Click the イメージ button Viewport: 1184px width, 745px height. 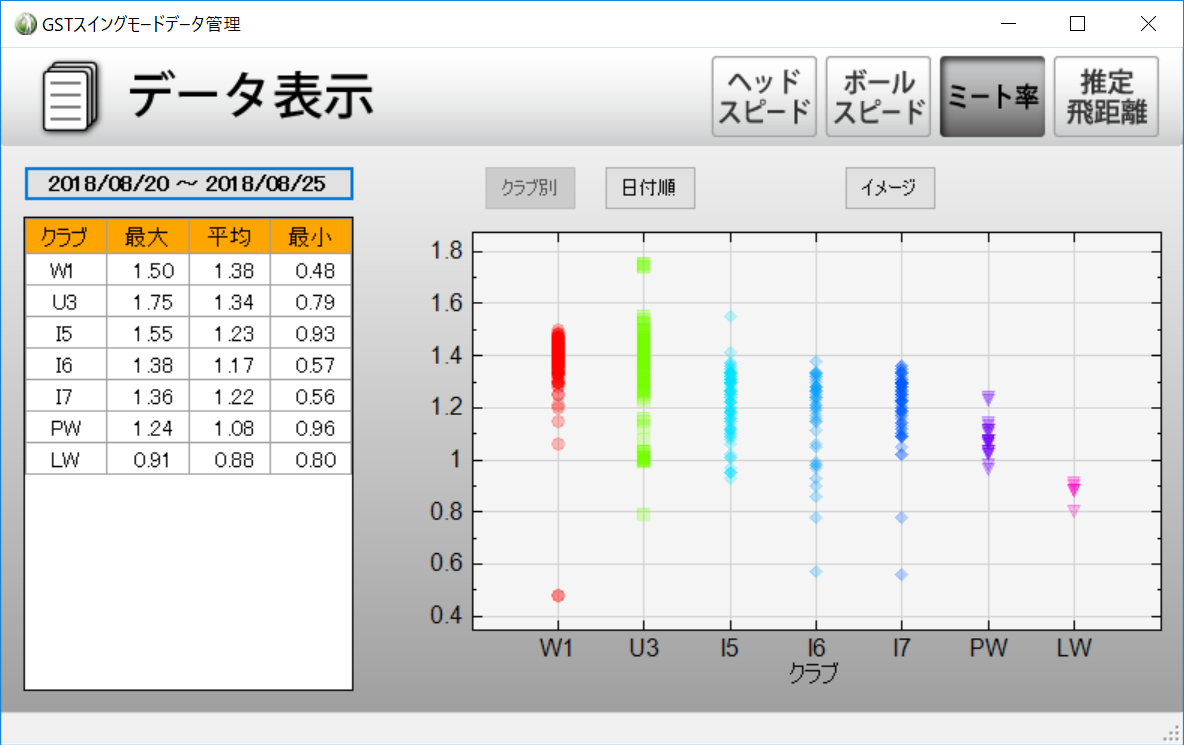[x=890, y=188]
